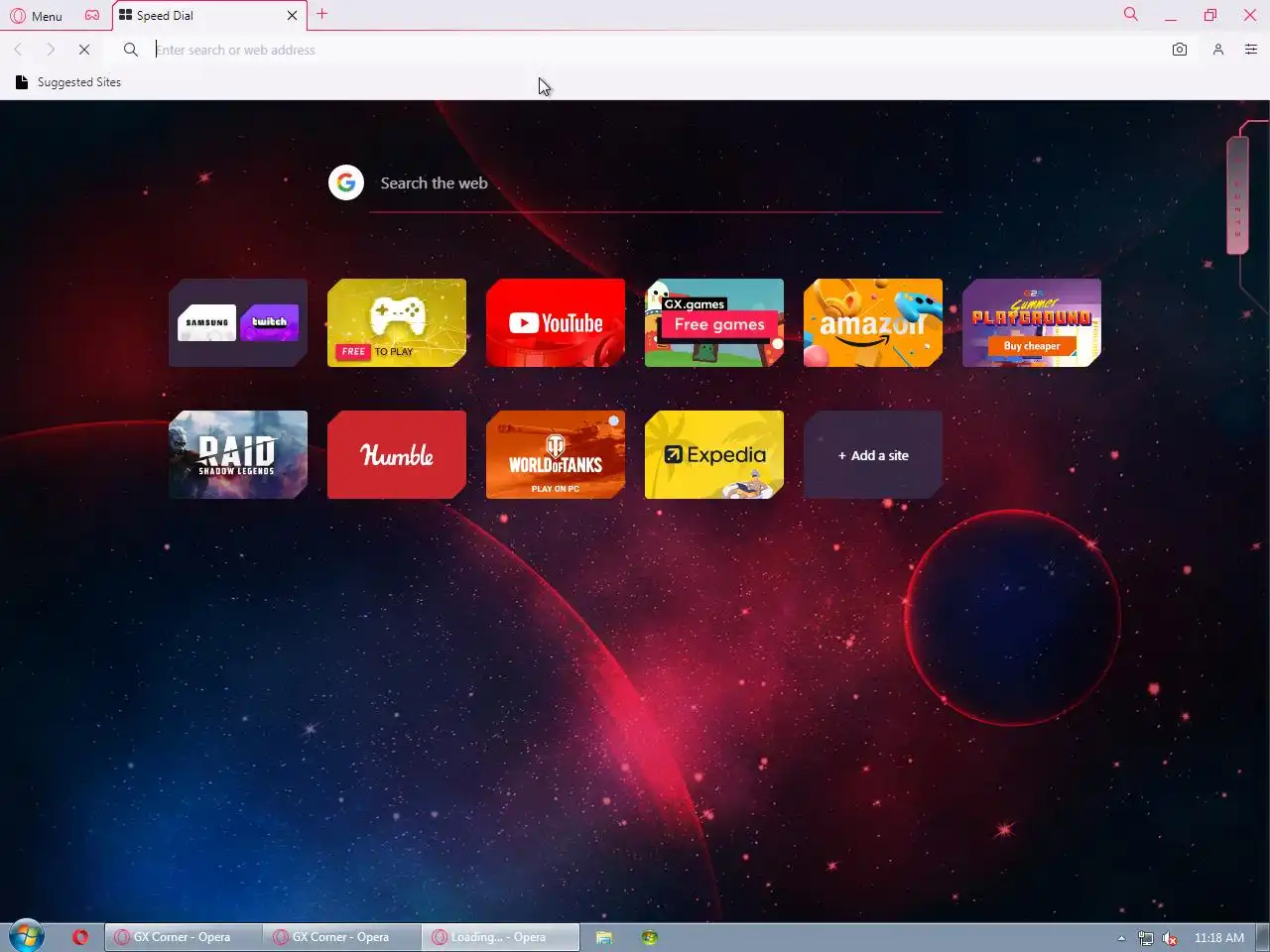Click the network tray icon
Image resolution: width=1270 pixels, height=952 pixels.
[1146, 938]
